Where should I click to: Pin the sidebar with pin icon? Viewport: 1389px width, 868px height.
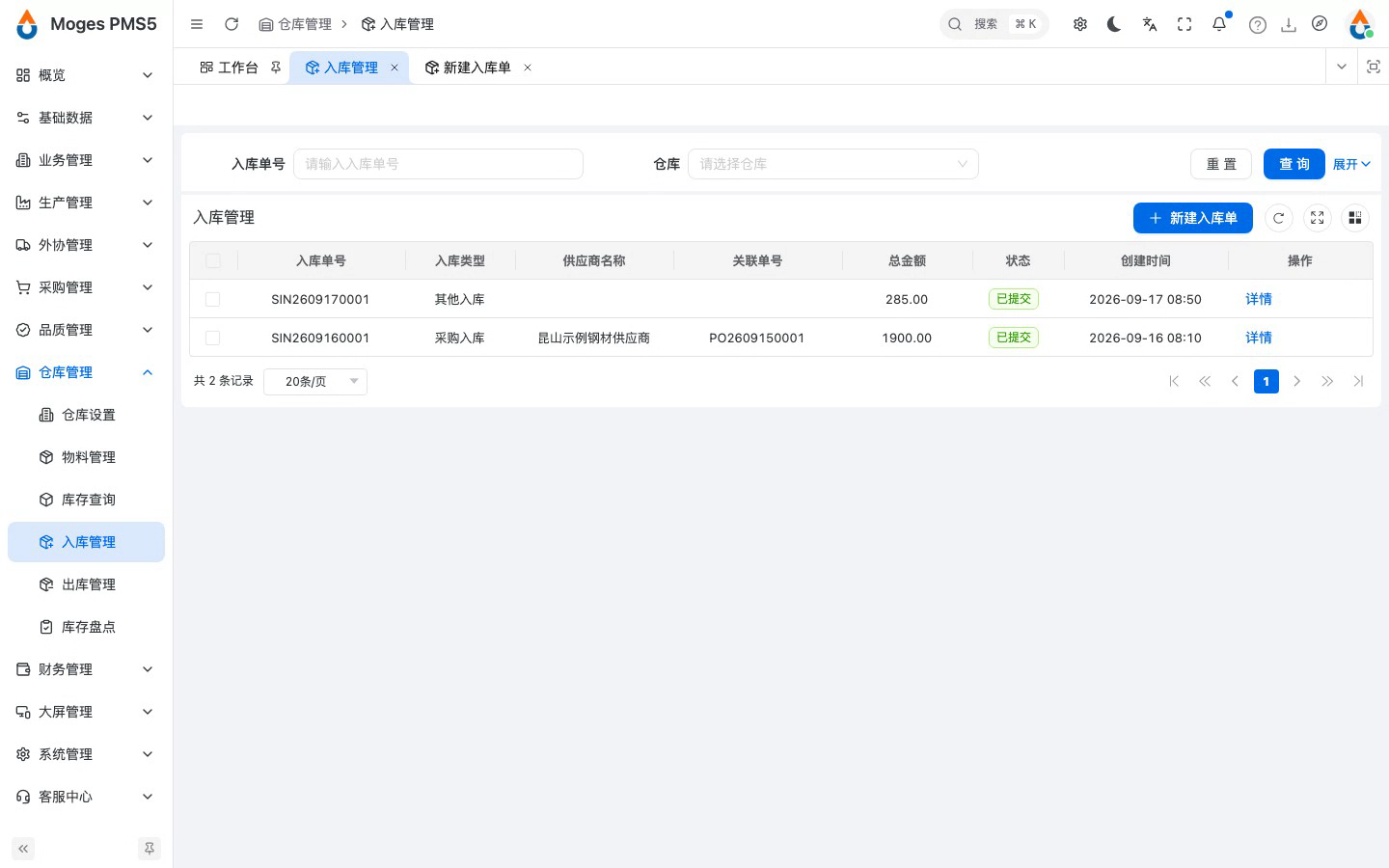tap(150, 849)
